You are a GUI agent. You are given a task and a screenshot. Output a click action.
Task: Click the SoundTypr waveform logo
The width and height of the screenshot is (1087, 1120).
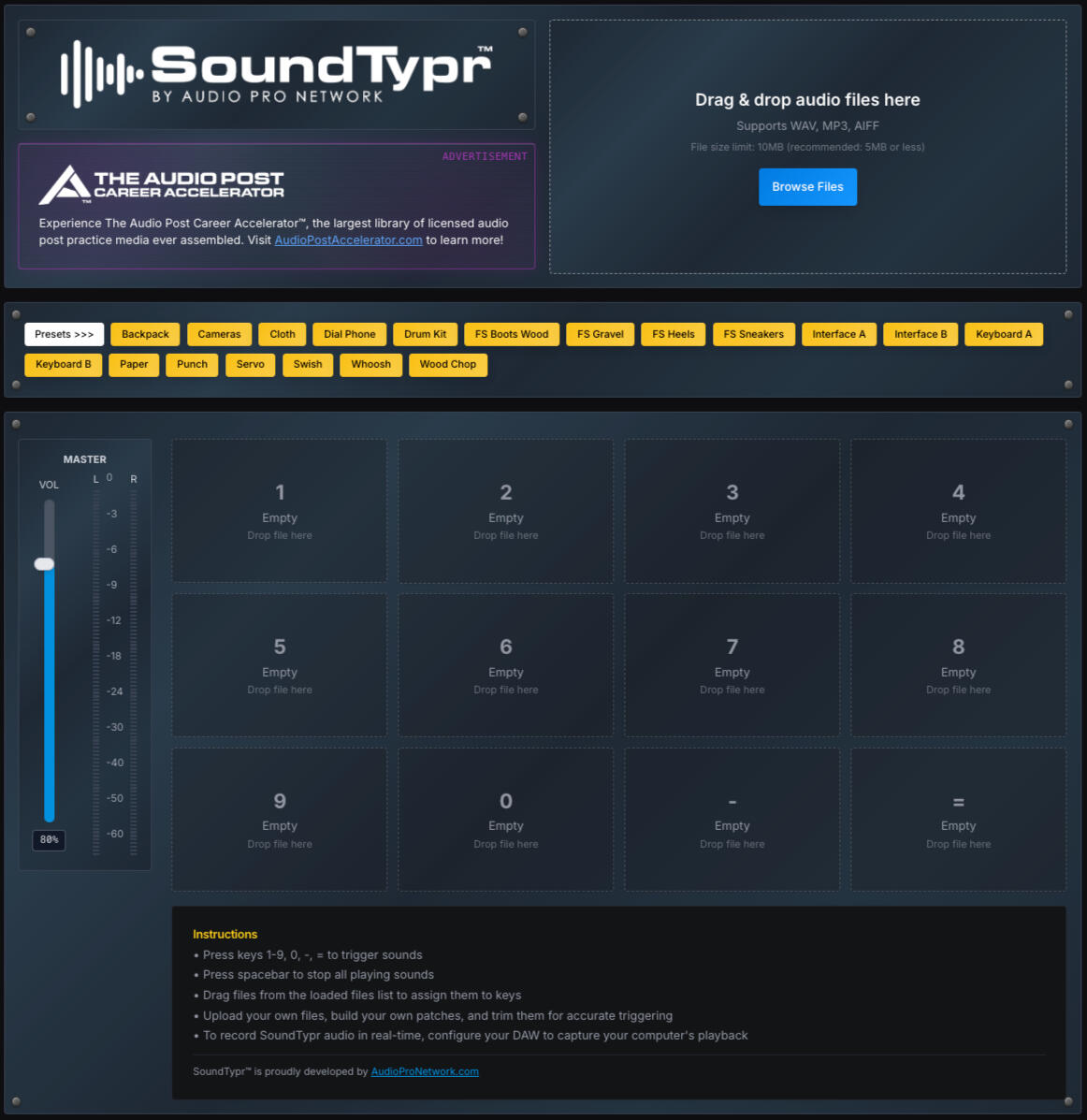[276, 74]
